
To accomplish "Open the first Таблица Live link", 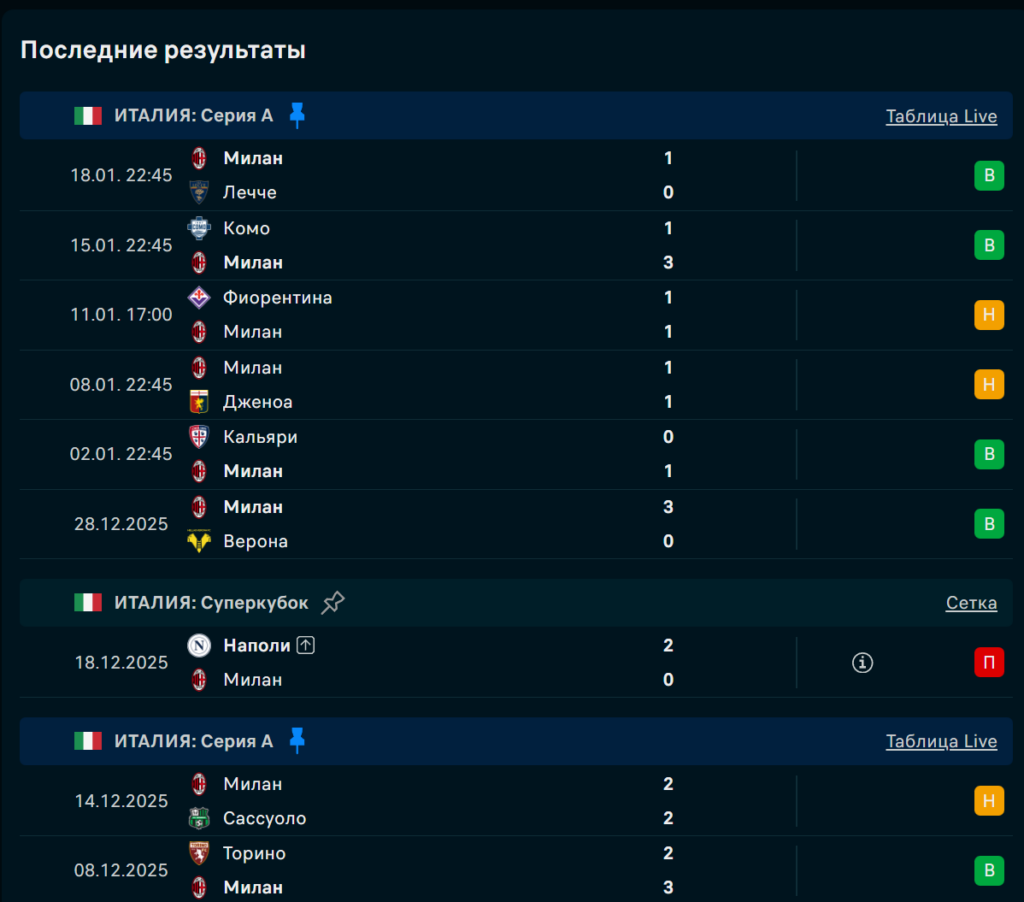I will (x=941, y=116).
